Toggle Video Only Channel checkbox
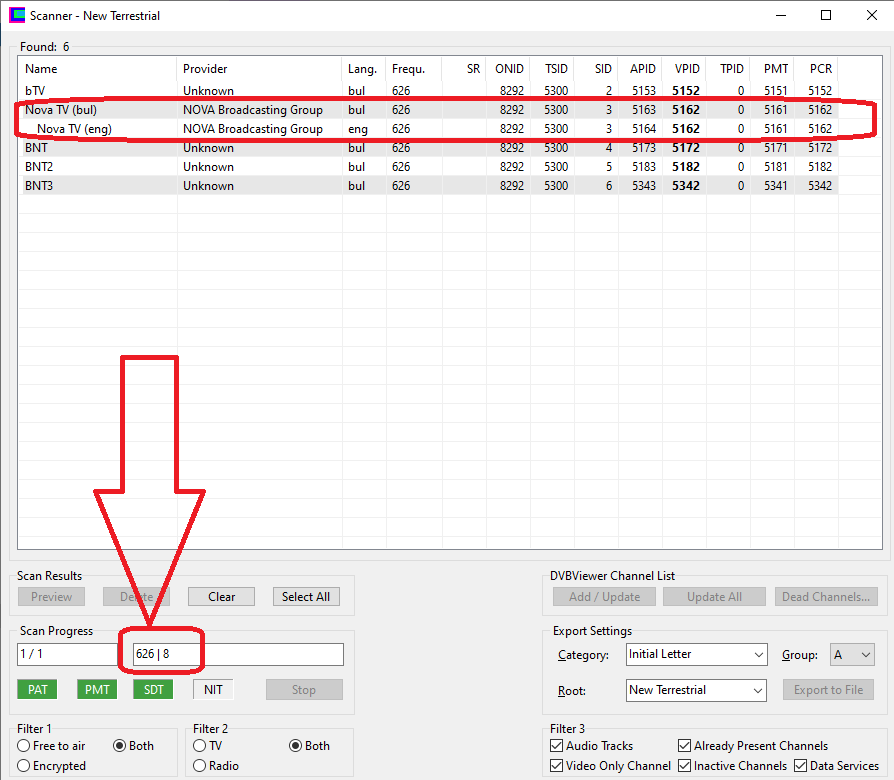 (x=611, y=766)
